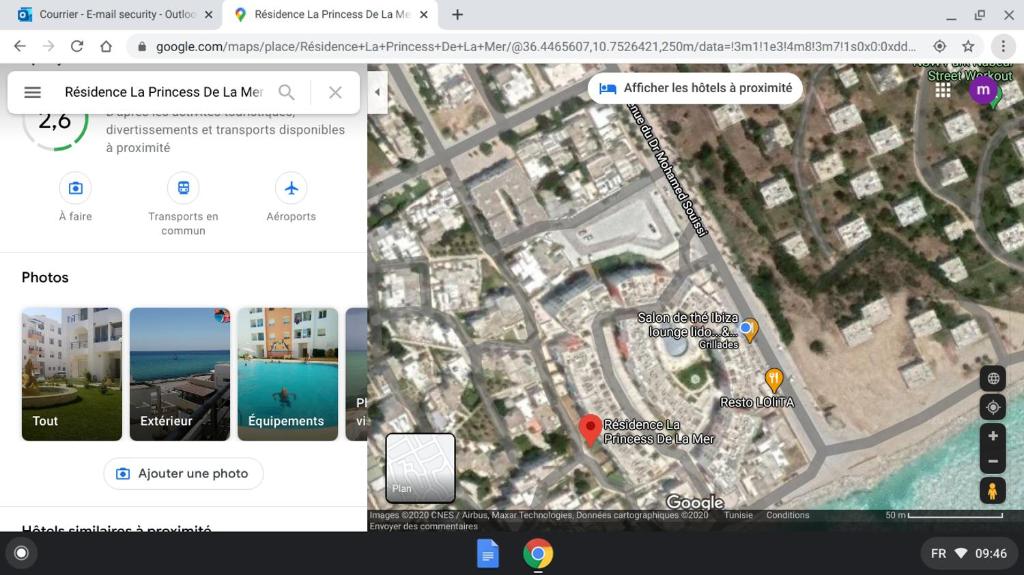Click the Resto LOLITA restaurant marker
This screenshot has width=1024, height=575.
[x=773, y=380]
